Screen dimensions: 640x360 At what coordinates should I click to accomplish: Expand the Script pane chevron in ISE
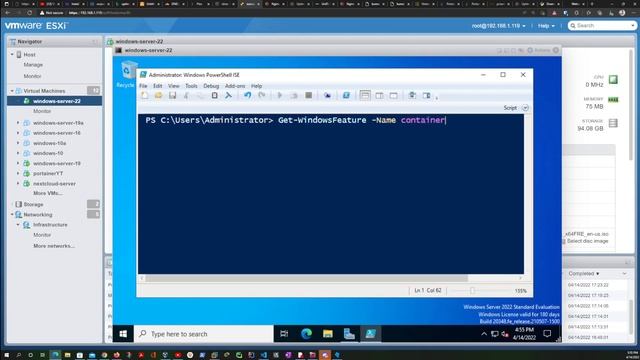point(525,108)
